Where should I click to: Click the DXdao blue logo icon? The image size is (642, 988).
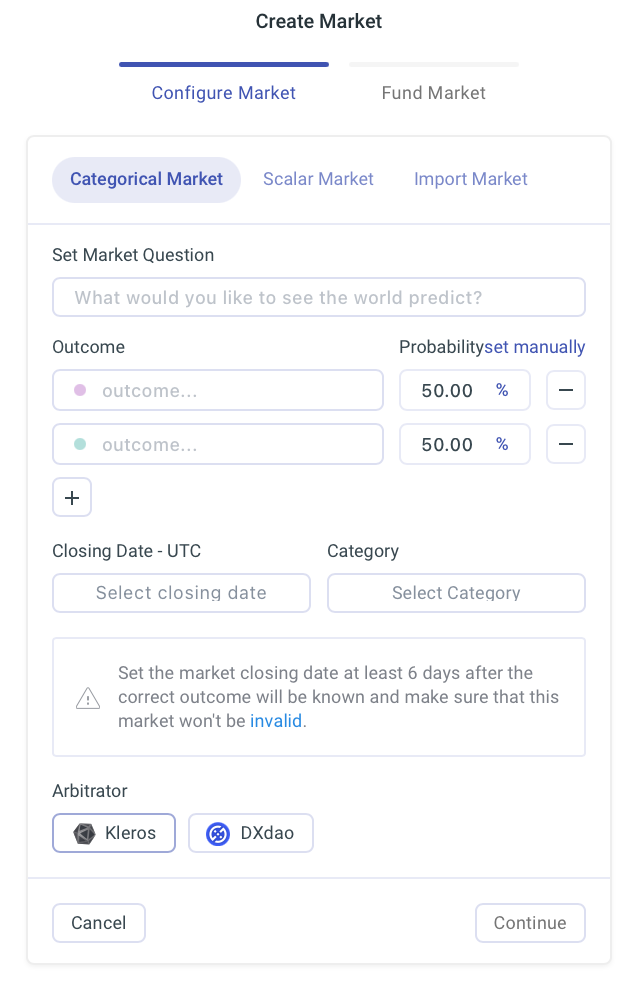[218, 834]
